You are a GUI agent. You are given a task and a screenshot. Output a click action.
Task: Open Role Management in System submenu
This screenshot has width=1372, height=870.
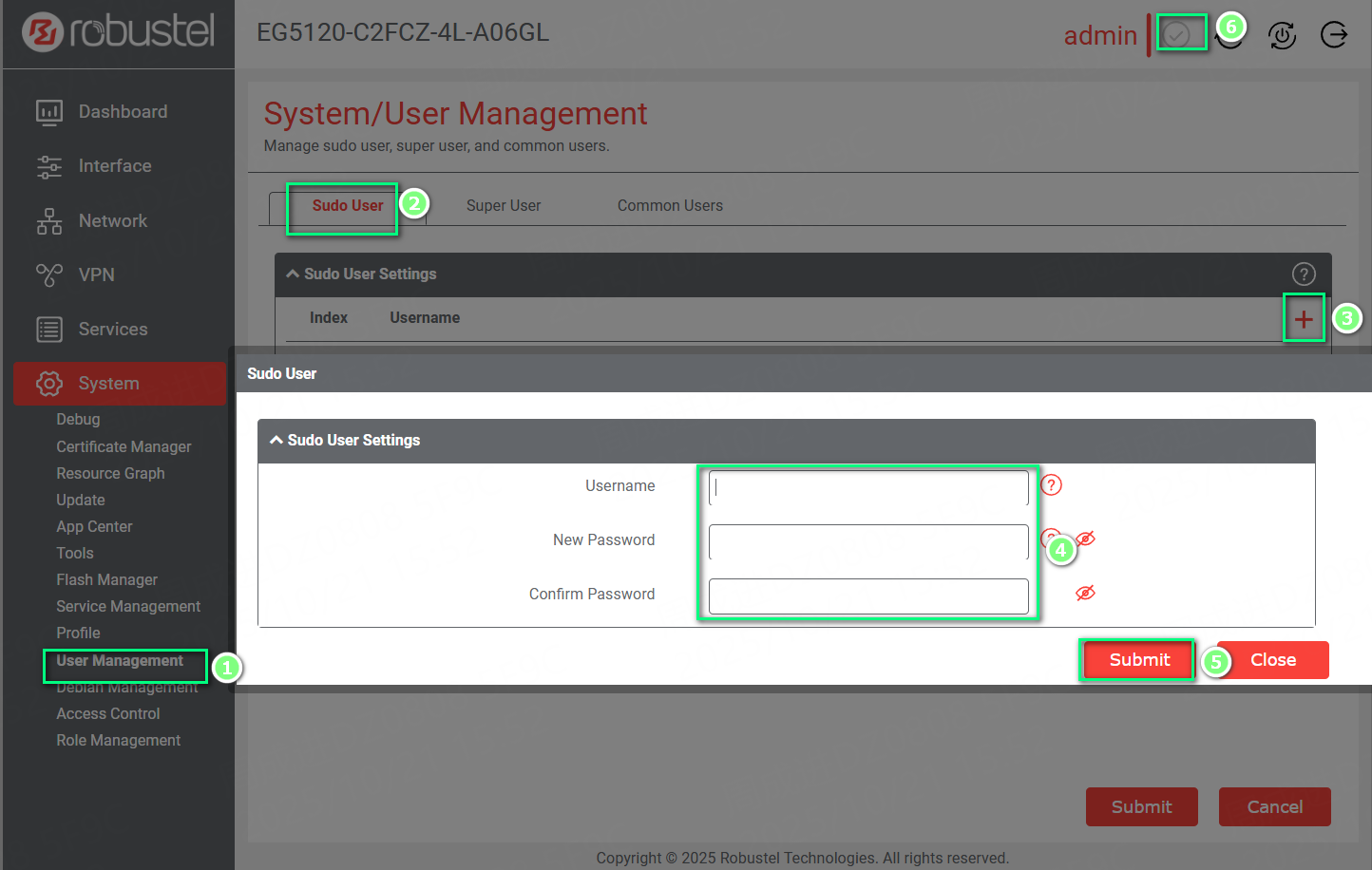(x=118, y=741)
